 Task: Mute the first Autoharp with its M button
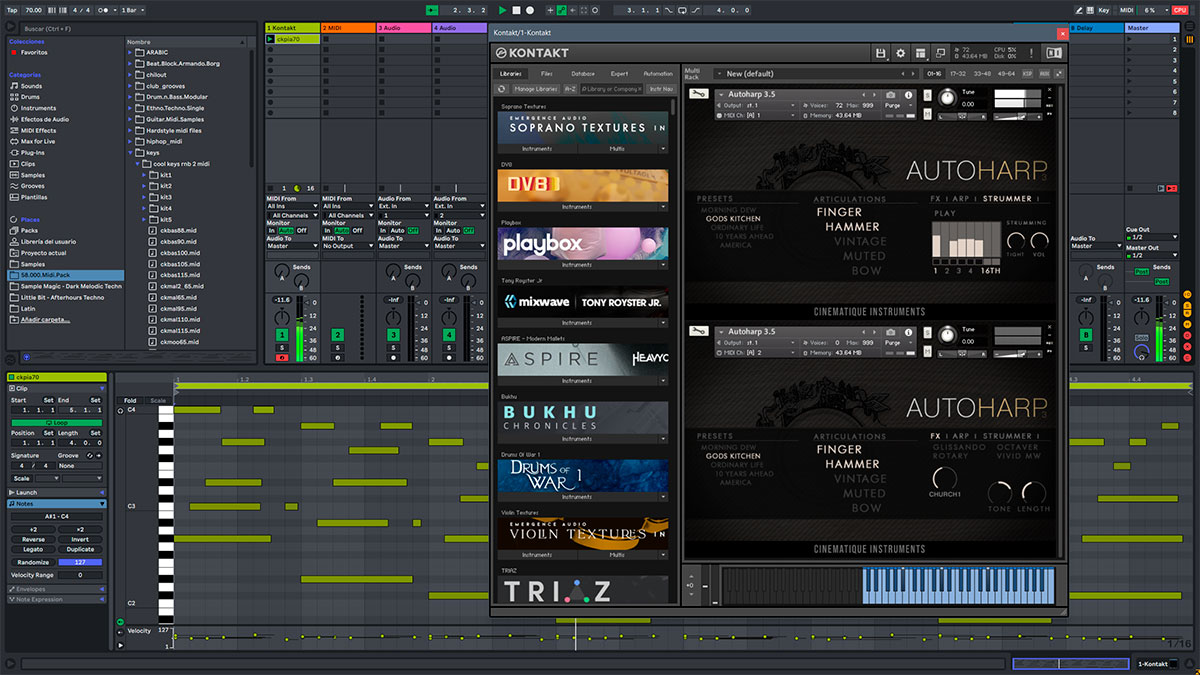pos(927,114)
